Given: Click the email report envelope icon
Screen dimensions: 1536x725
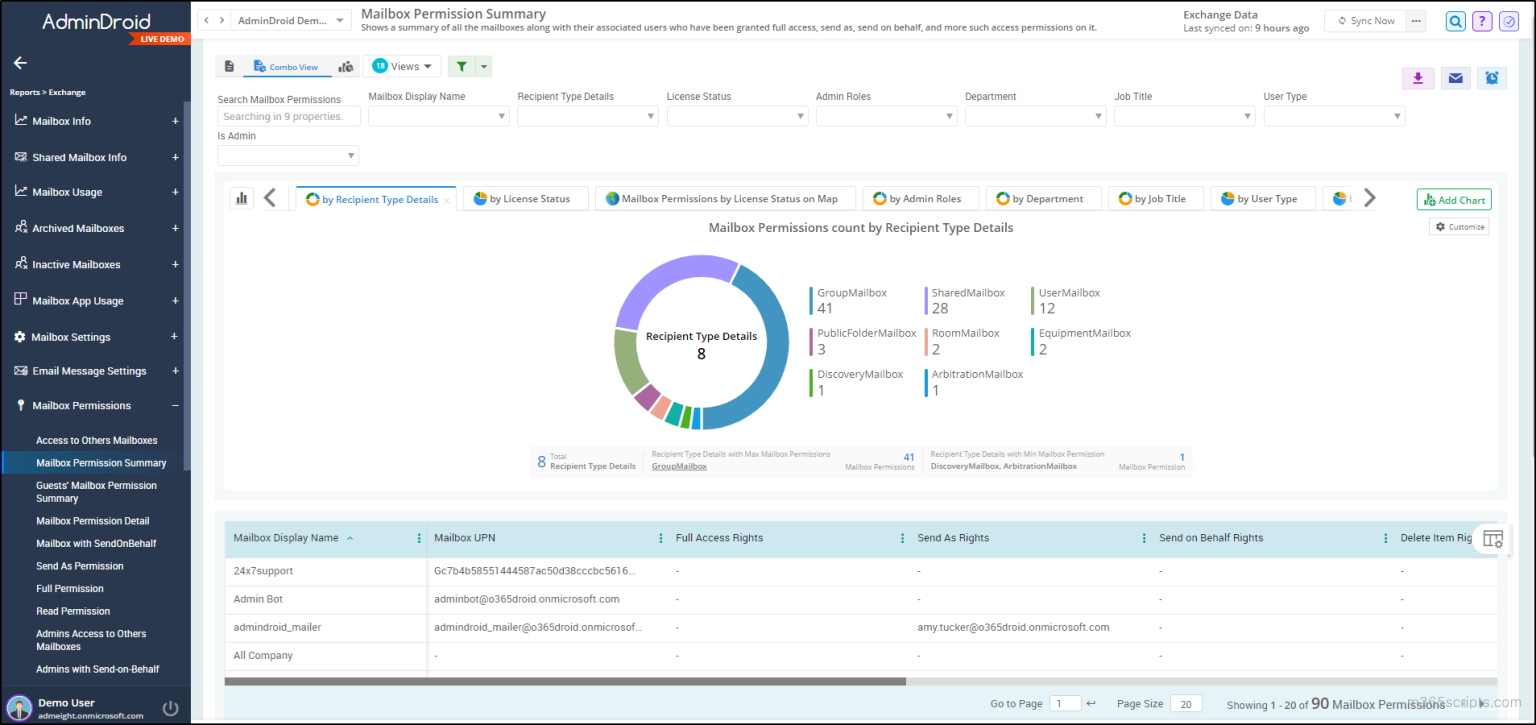Looking at the screenshot, I should 1455,77.
